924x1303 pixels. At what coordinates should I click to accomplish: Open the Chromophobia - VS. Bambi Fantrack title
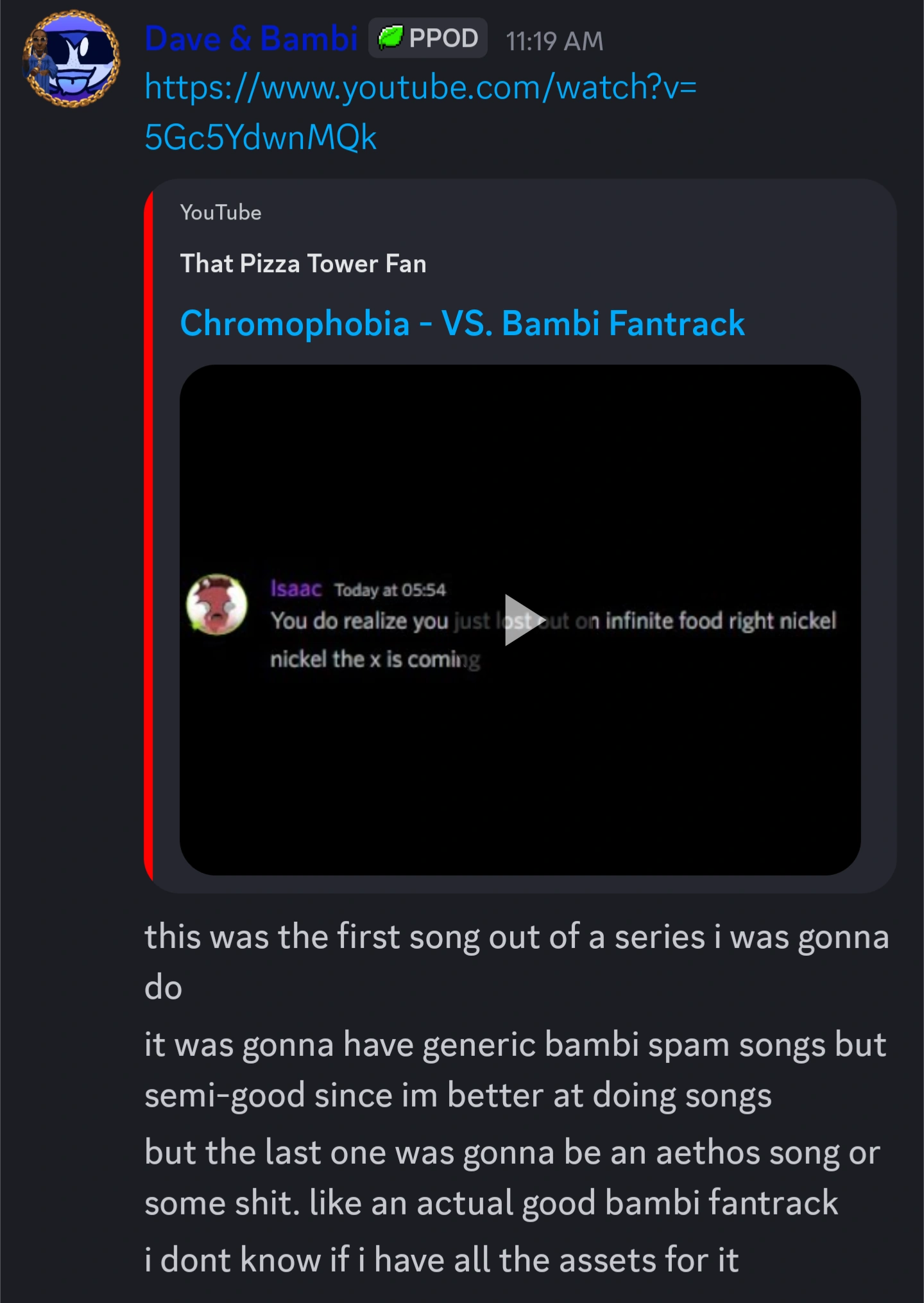tap(462, 323)
